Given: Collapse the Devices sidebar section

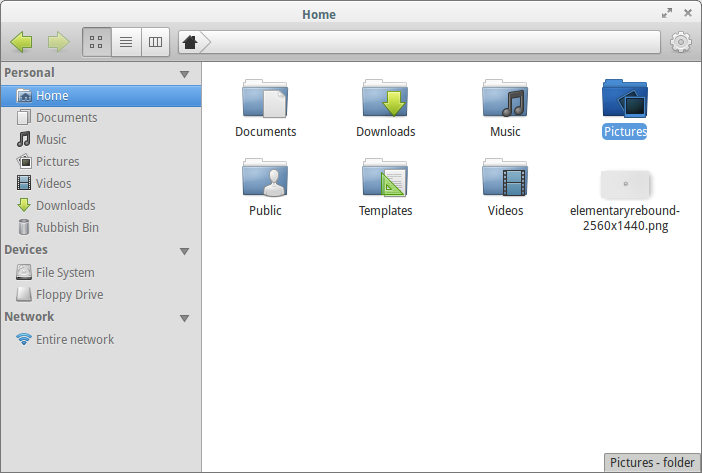Looking at the screenshot, I should tap(184, 251).
